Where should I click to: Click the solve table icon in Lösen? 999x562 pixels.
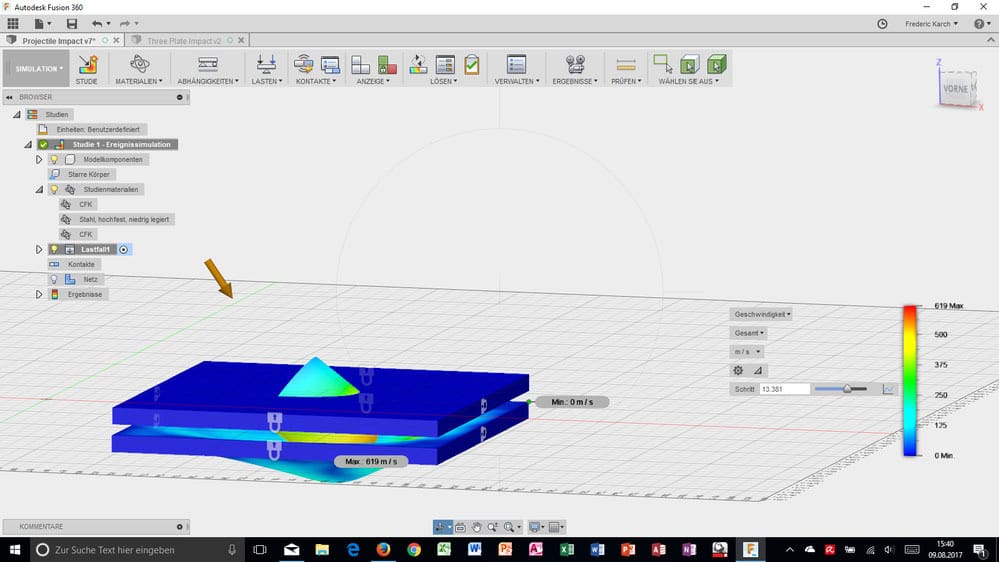click(x=445, y=64)
